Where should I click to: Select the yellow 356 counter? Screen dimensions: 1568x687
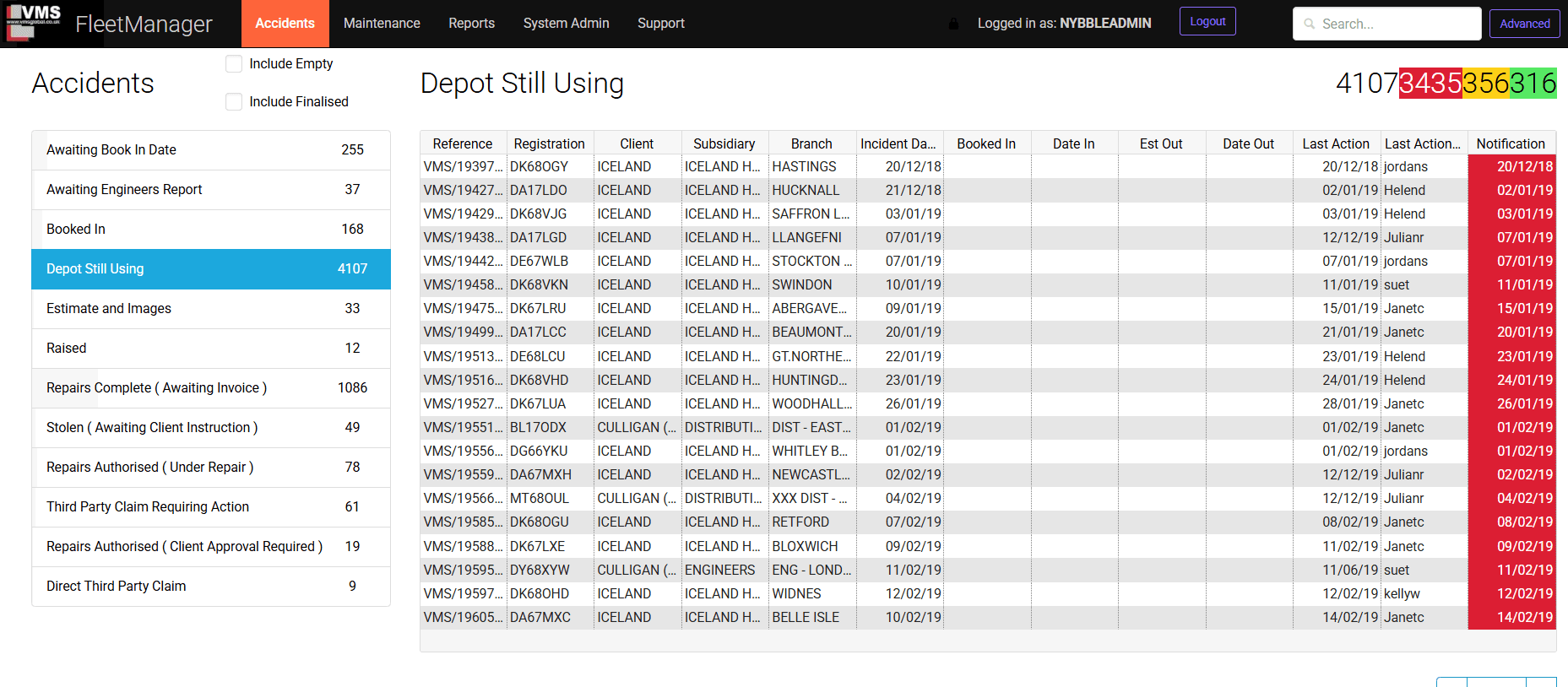point(1486,83)
